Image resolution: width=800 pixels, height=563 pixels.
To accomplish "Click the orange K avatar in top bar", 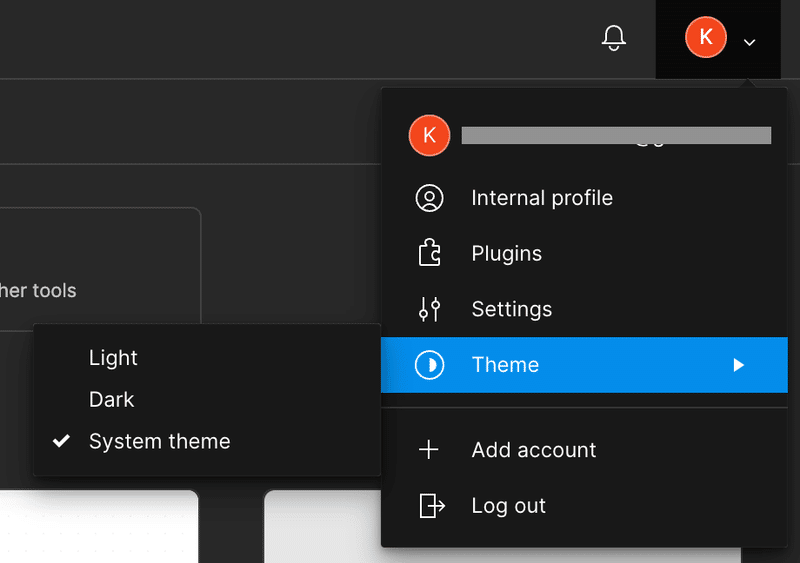I will [x=706, y=38].
